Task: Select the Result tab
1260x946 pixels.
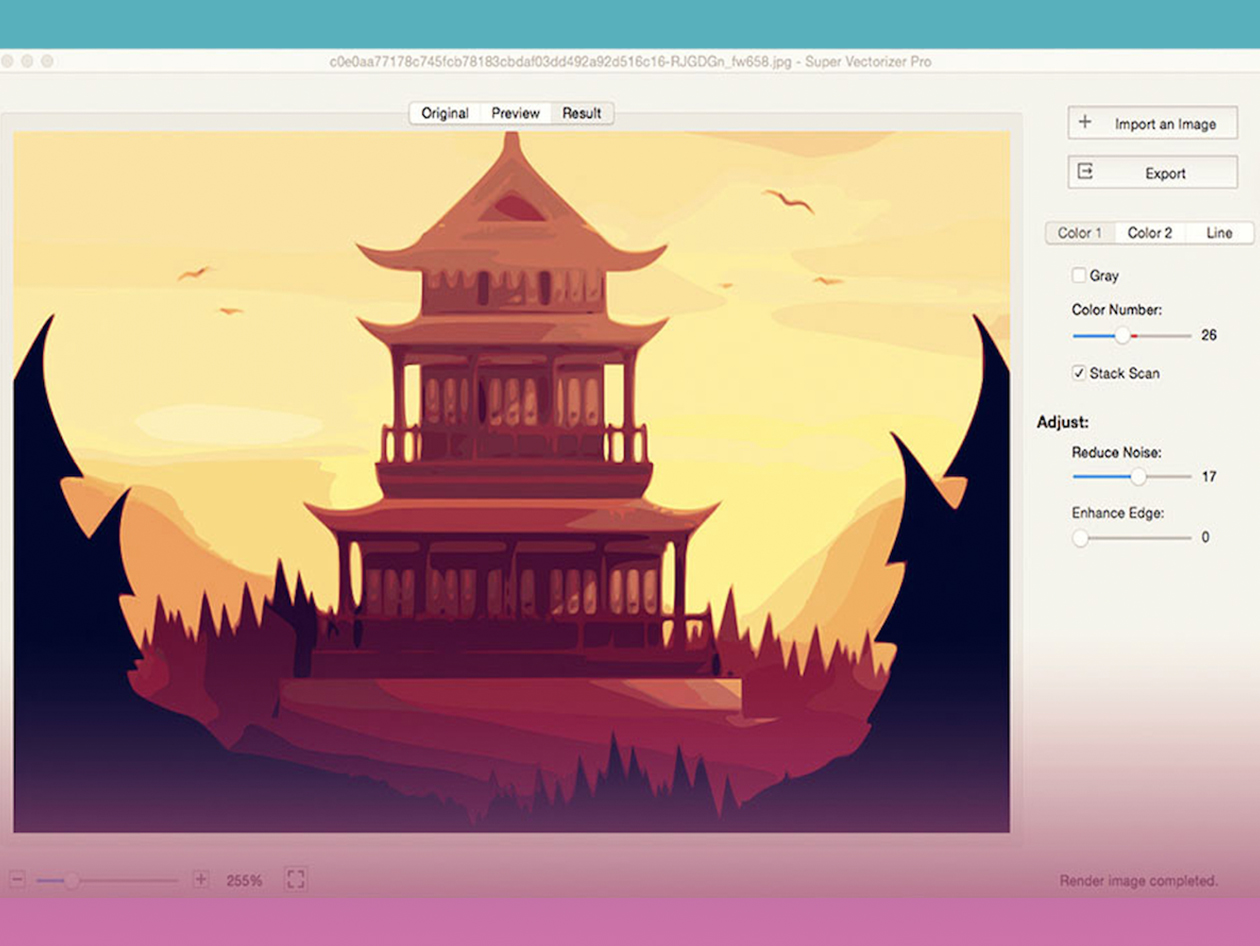Action: [582, 113]
